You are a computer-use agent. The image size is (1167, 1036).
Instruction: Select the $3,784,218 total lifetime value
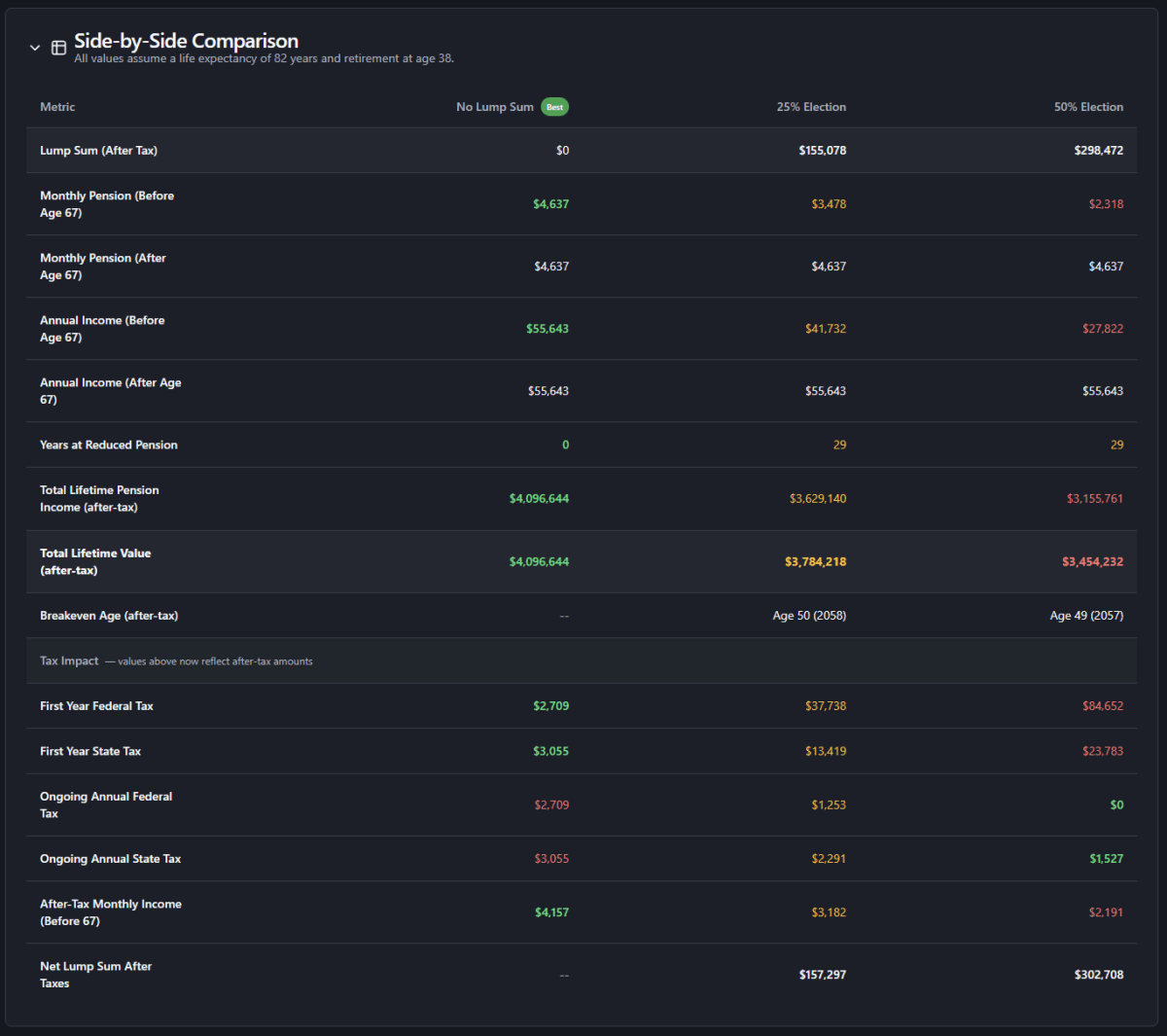[x=815, y=561]
